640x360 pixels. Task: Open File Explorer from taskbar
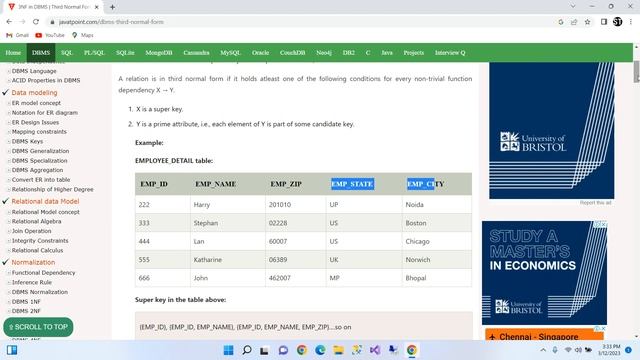pos(338,350)
